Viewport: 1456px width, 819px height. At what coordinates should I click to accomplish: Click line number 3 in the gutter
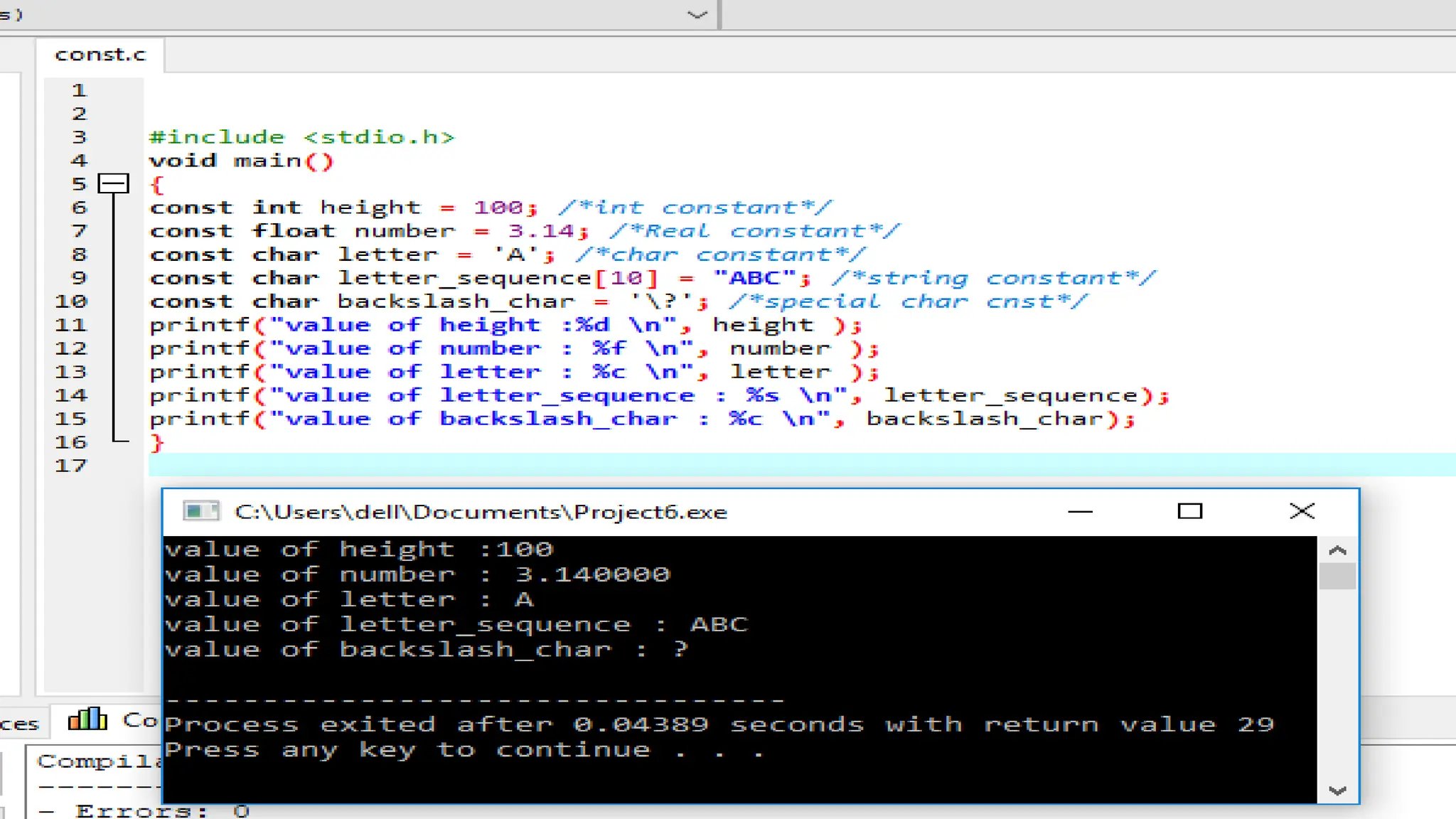pyautogui.click(x=79, y=136)
